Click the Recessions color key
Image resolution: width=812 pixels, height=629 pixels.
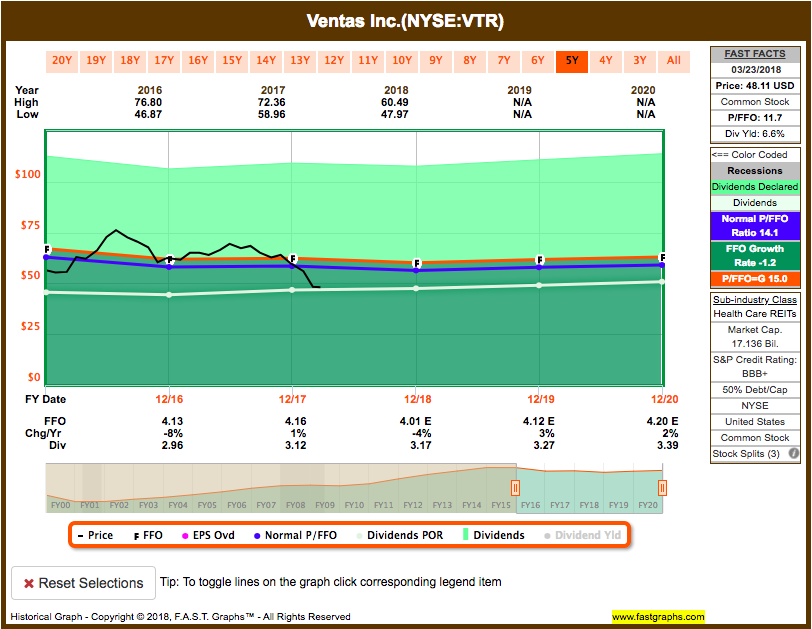755,170
